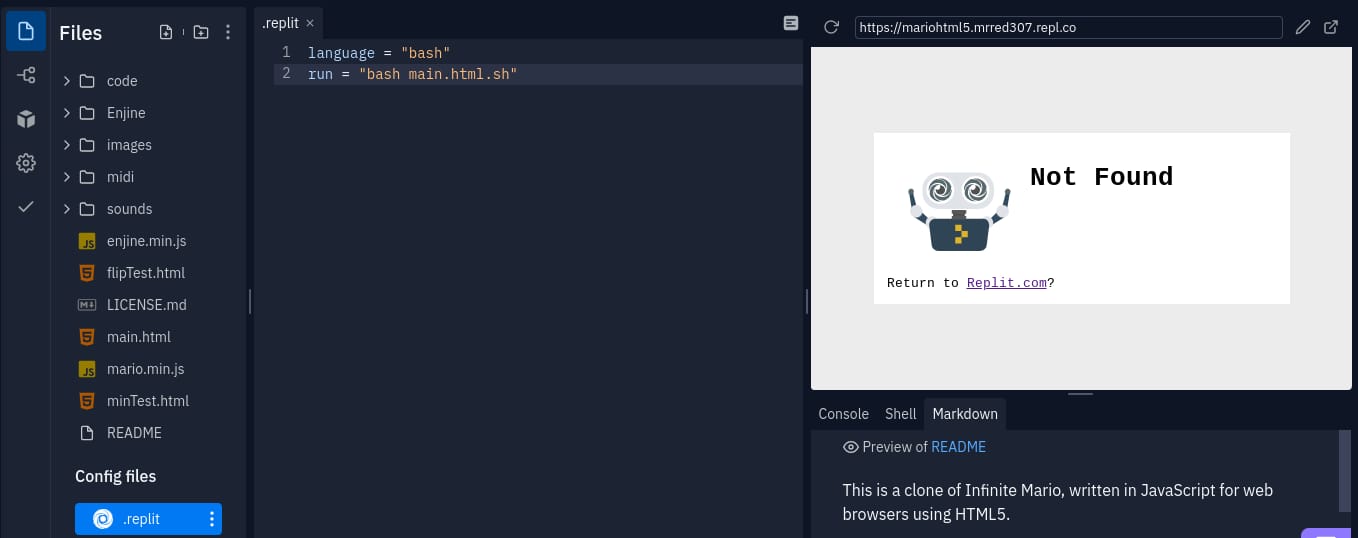Click the LICENSE.md markdown icon
Viewport: 1358px width, 538px height.
87,305
